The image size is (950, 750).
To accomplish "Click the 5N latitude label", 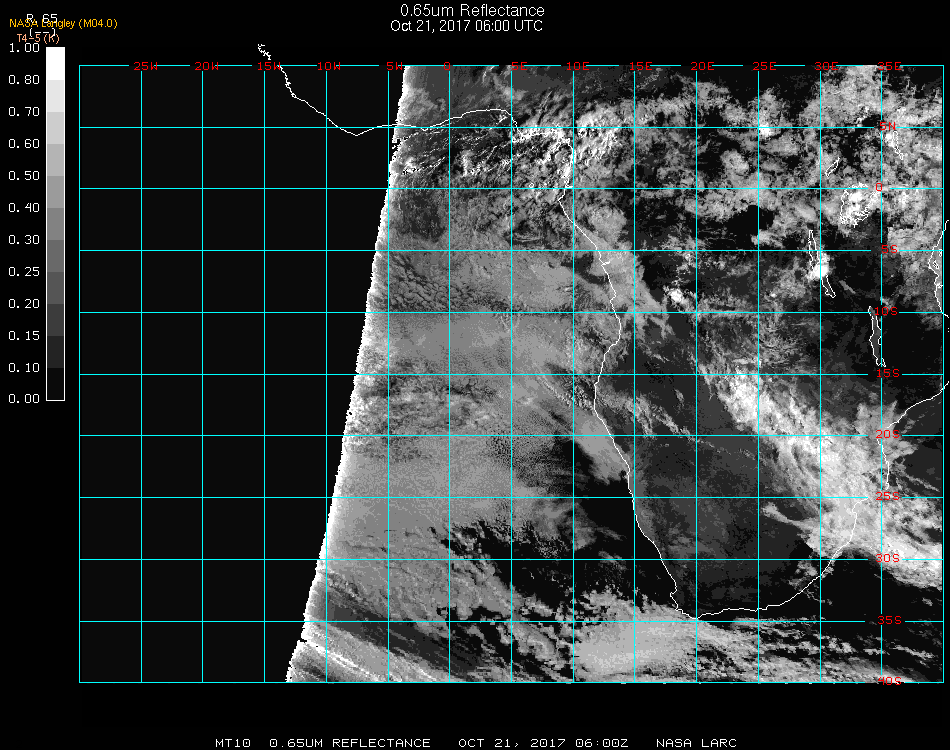I will [x=887, y=126].
